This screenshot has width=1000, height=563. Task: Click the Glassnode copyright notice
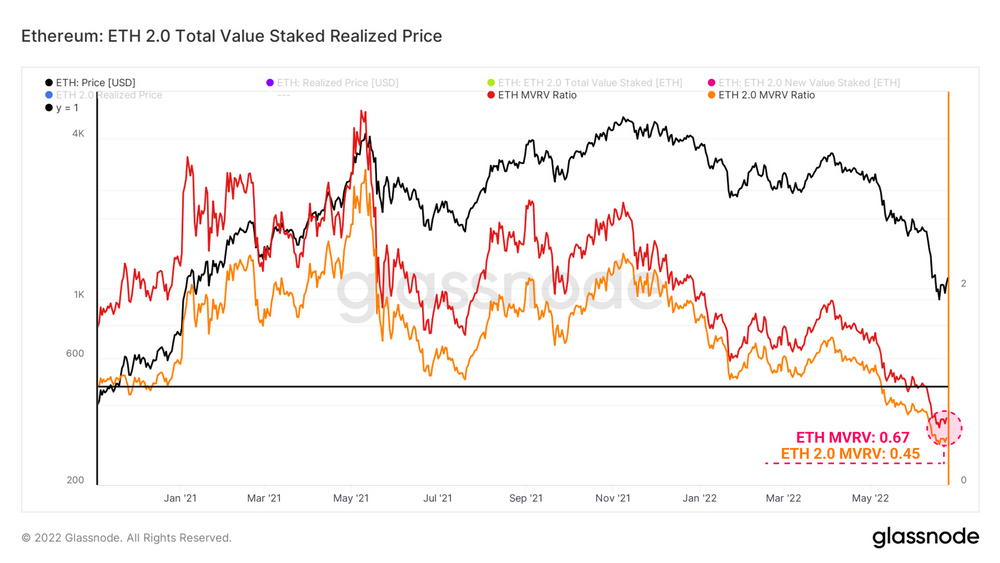point(126,538)
